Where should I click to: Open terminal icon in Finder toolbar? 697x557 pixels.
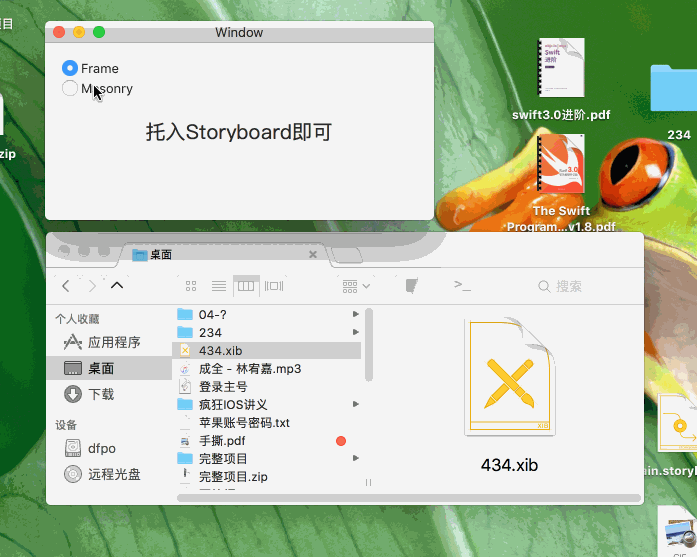coord(462,286)
